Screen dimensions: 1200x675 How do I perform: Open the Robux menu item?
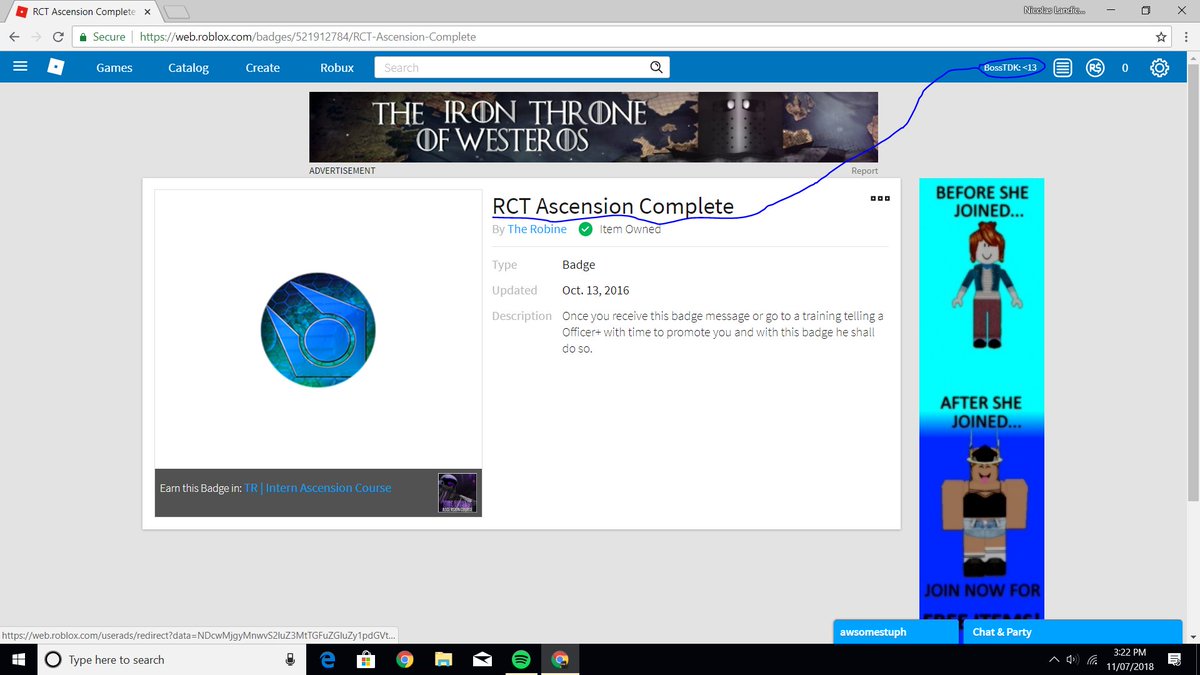tap(337, 68)
